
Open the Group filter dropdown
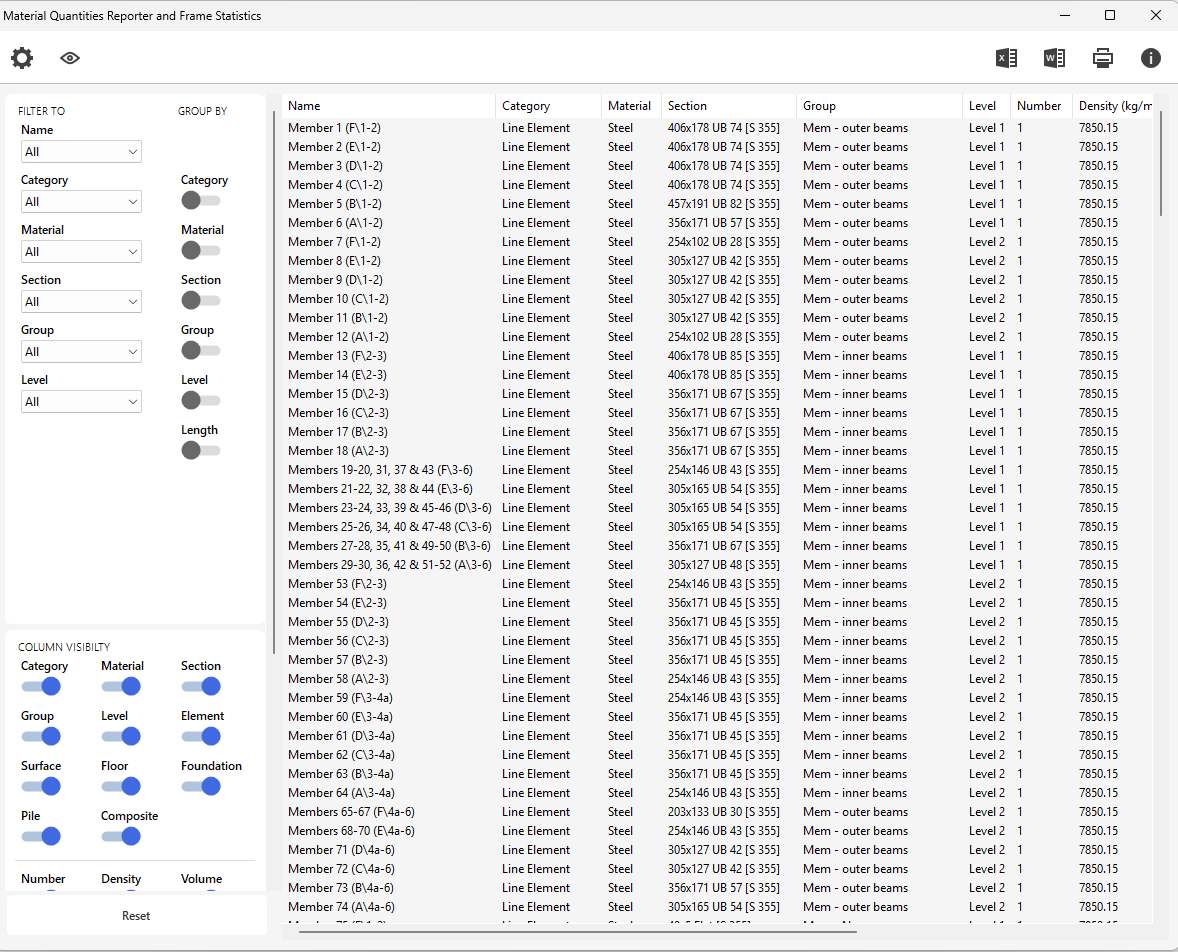tap(81, 352)
